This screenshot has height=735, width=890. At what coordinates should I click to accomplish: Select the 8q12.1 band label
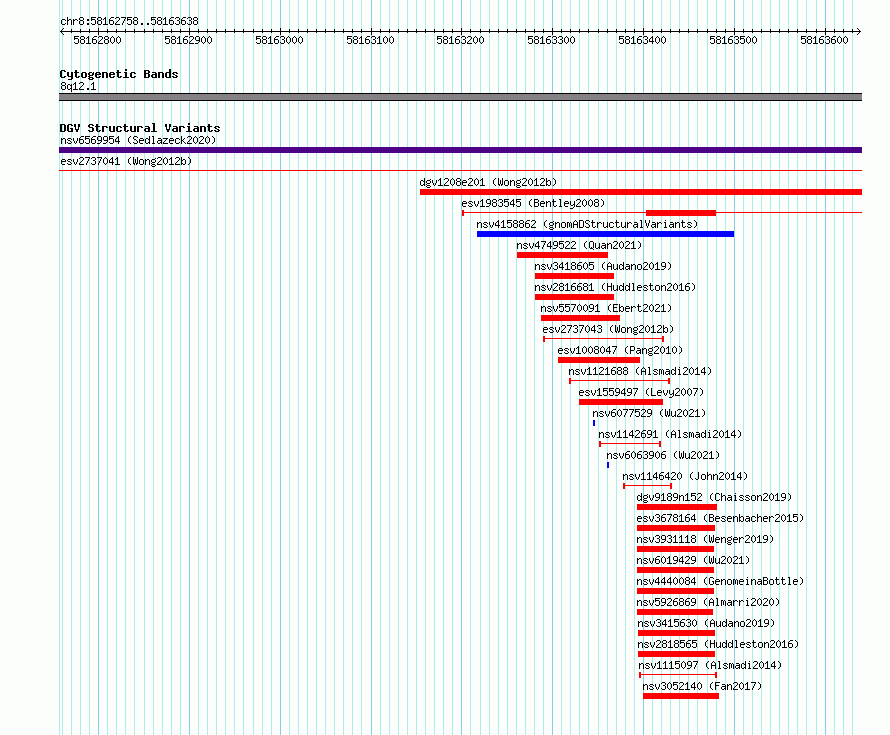click(x=78, y=86)
